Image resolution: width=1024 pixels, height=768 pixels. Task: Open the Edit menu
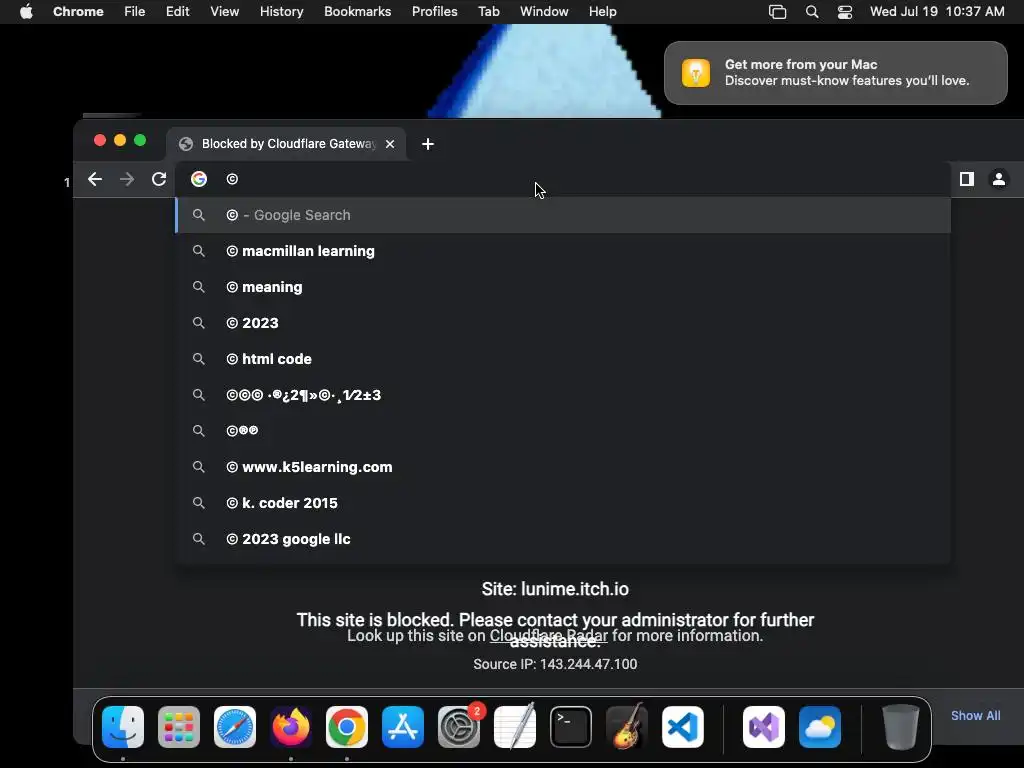[178, 12]
